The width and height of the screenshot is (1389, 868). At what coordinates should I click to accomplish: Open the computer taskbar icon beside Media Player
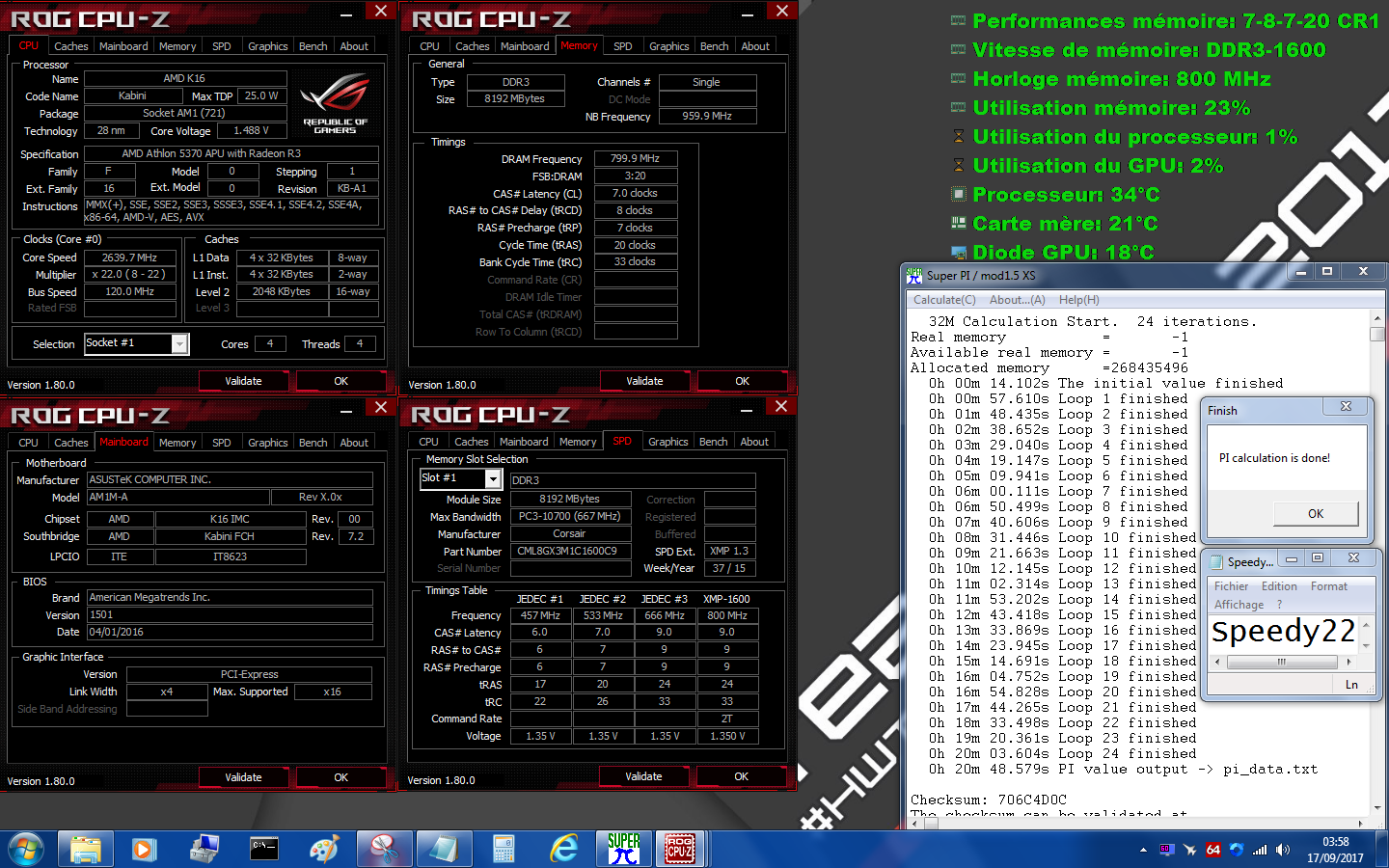click(x=204, y=849)
